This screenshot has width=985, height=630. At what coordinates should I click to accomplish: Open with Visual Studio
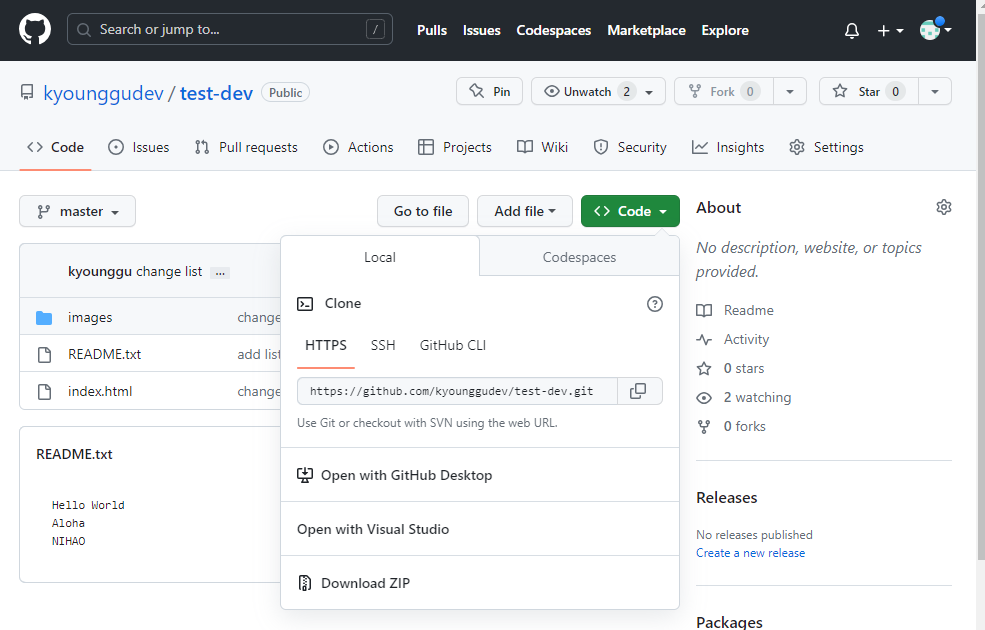pyautogui.click(x=480, y=530)
